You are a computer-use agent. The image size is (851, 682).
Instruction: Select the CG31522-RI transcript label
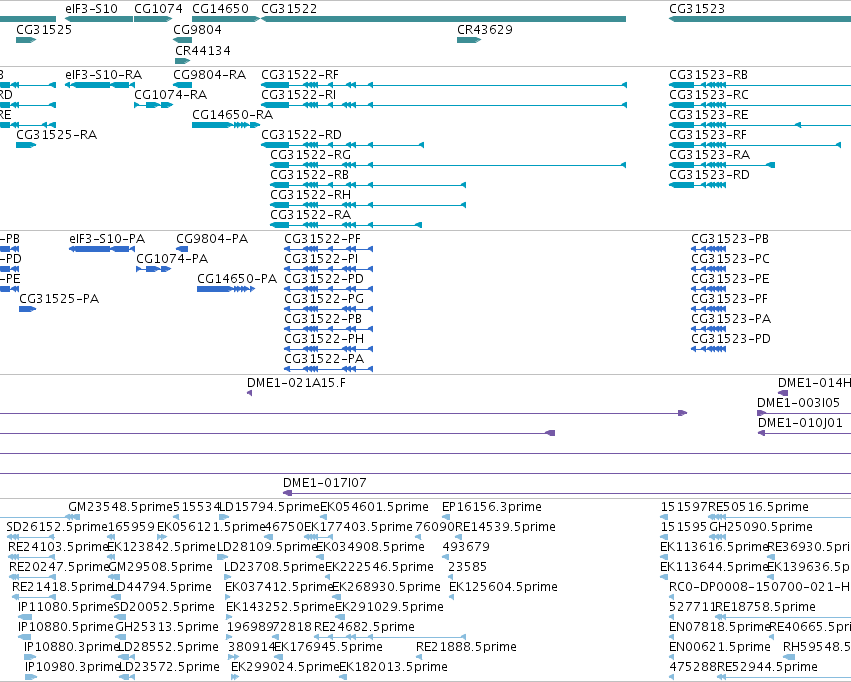tap(299, 94)
